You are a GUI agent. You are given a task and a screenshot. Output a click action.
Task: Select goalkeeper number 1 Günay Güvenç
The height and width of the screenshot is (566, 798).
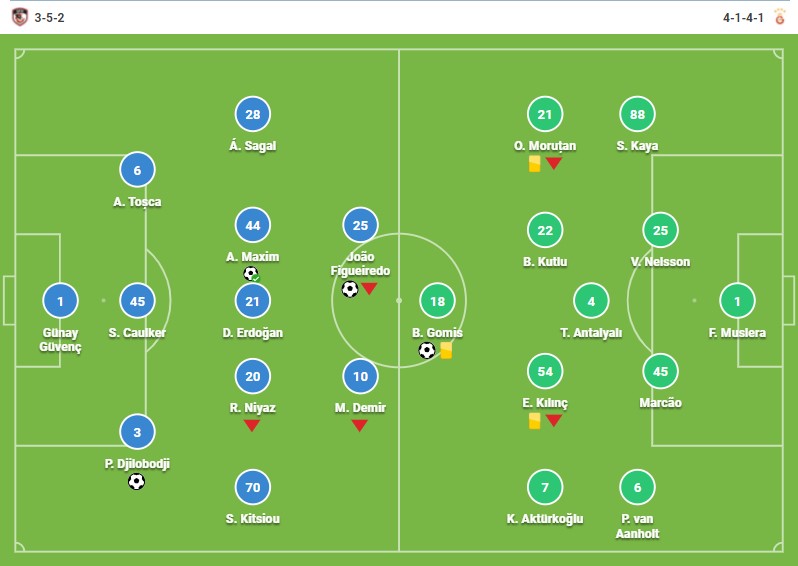[x=61, y=301]
